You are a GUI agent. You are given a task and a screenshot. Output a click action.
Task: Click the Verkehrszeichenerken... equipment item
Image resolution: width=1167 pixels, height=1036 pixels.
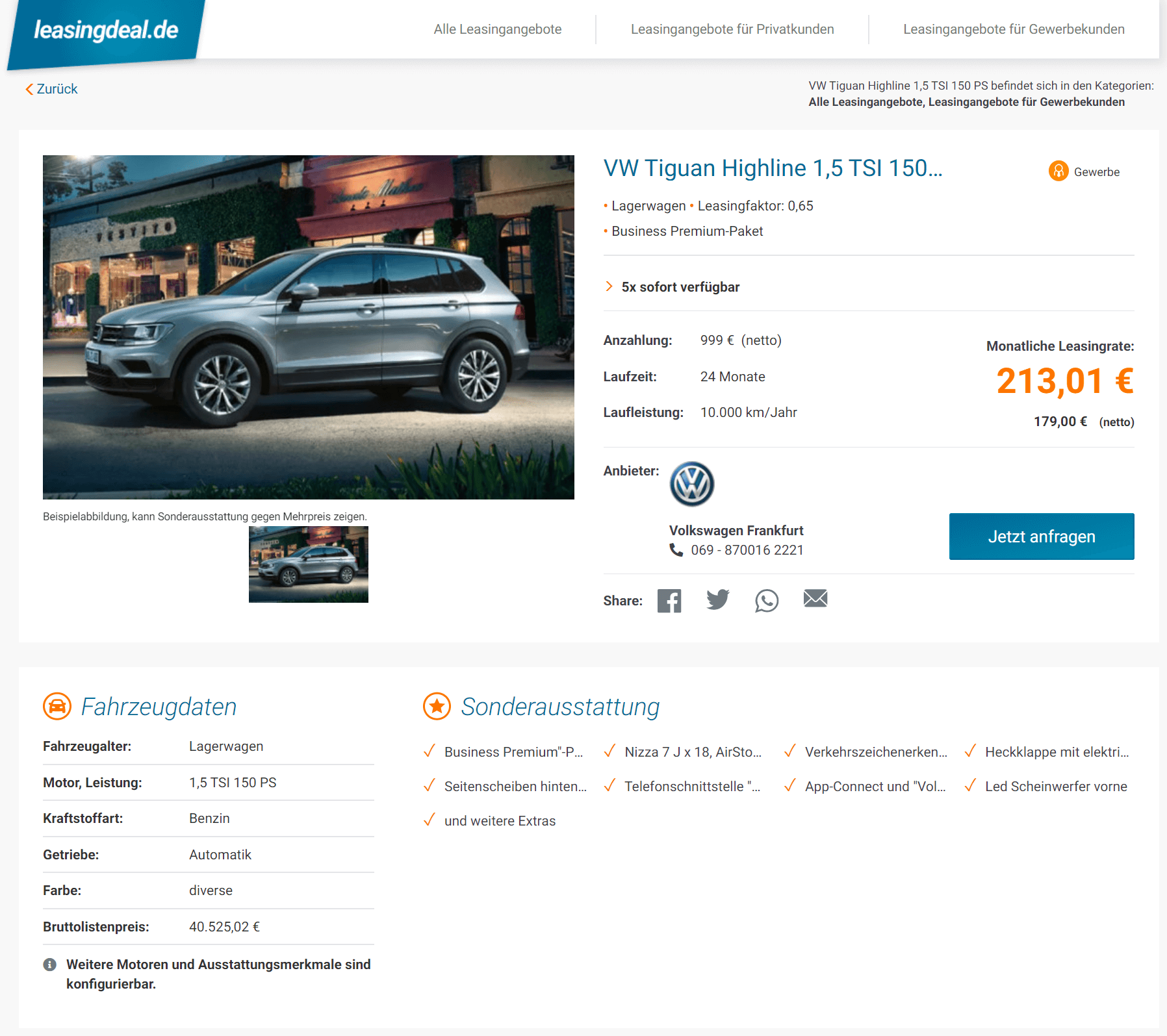point(876,752)
